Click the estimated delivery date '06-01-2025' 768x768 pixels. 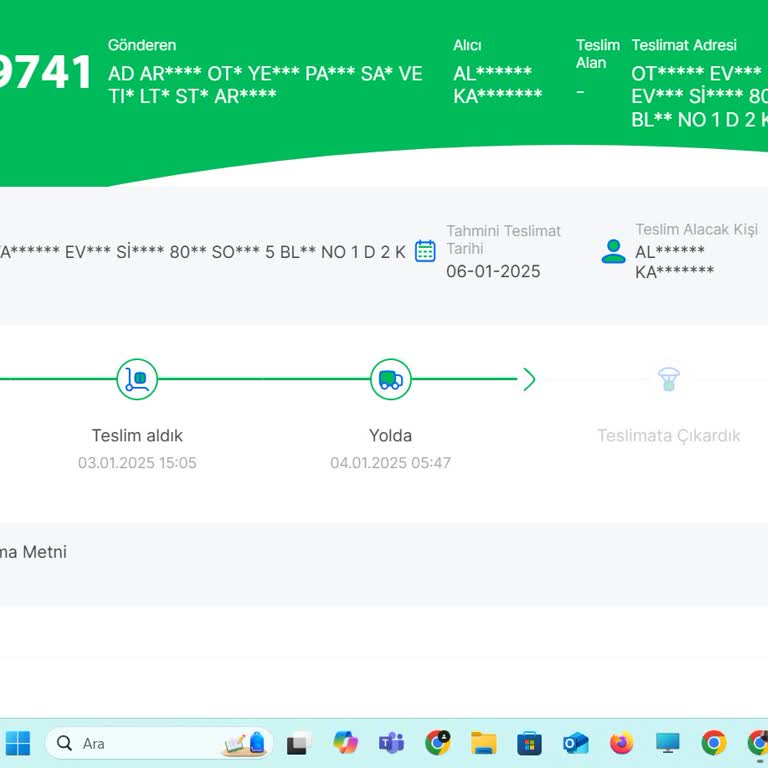(x=493, y=271)
